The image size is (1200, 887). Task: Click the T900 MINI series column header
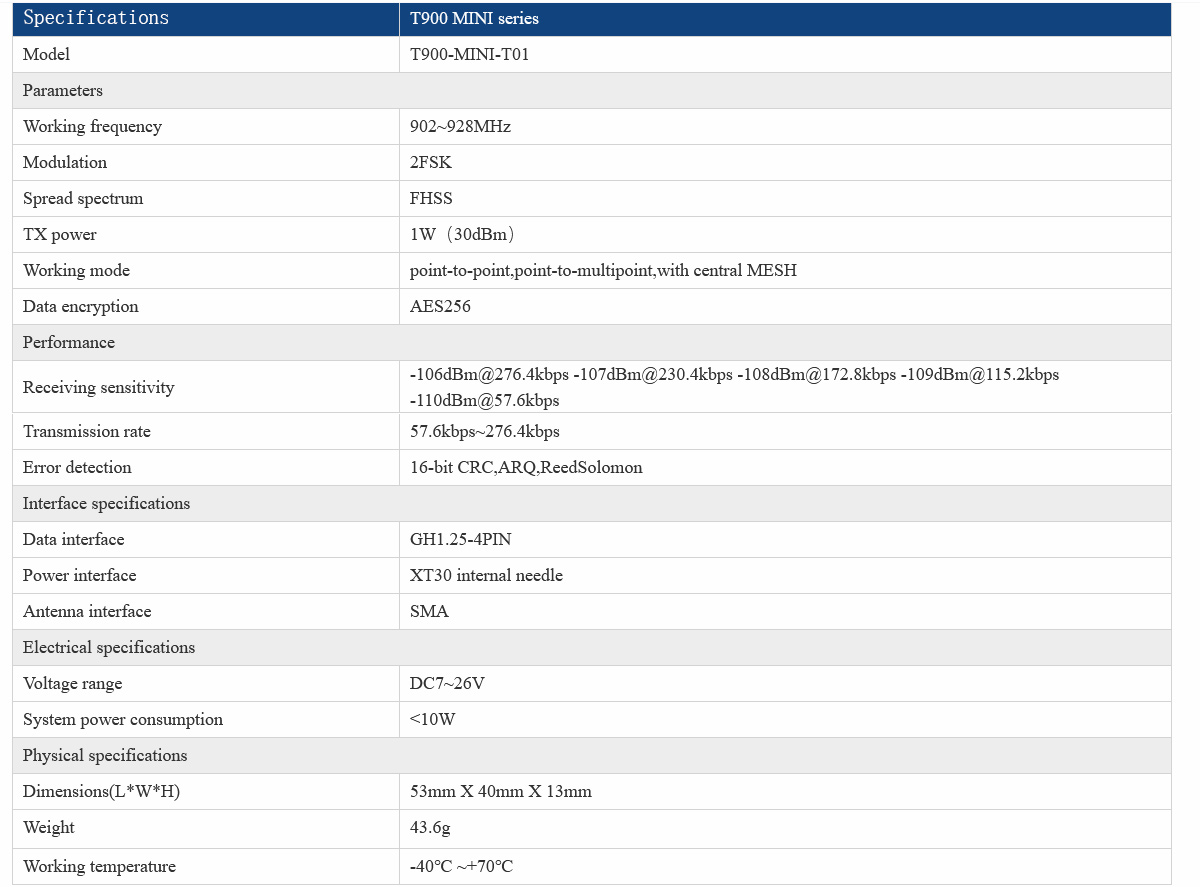tap(474, 19)
